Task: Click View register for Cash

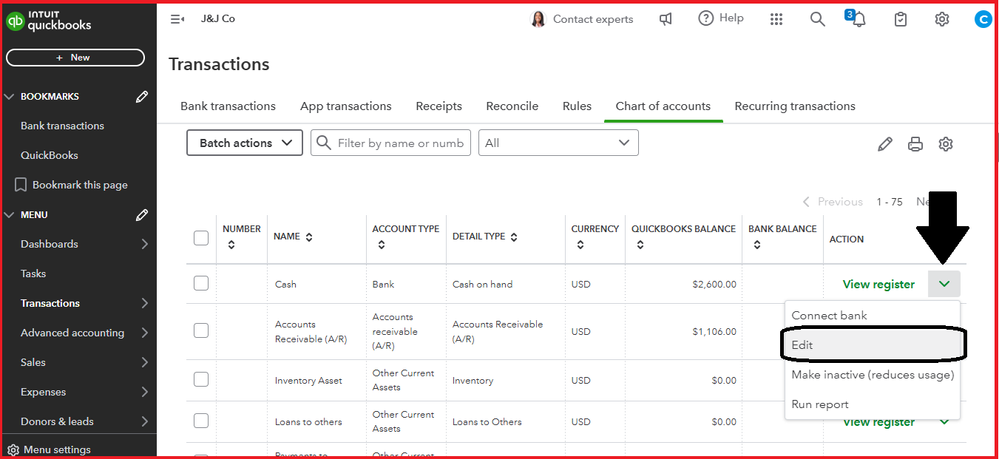Action: 878,284
